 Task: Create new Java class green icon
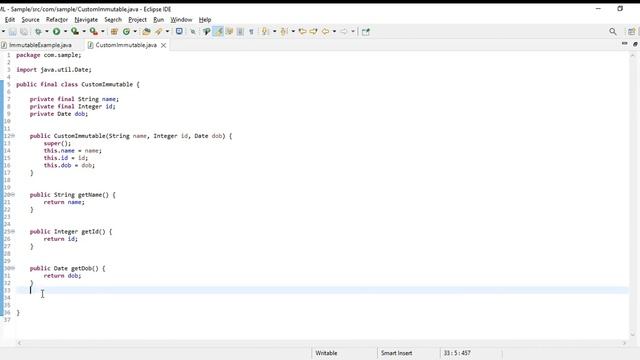coord(126,31)
